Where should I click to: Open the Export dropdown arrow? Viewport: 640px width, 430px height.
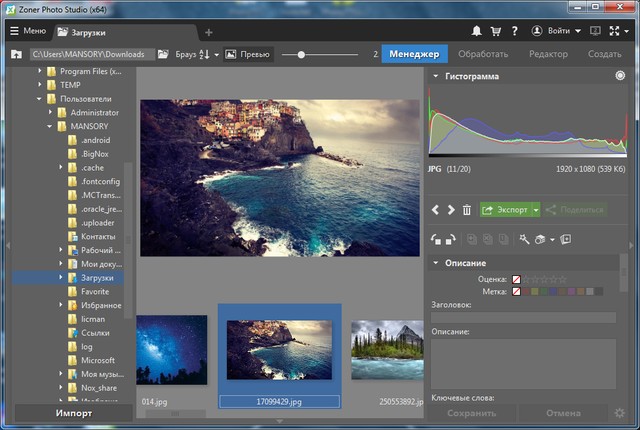tap(535, 210)
